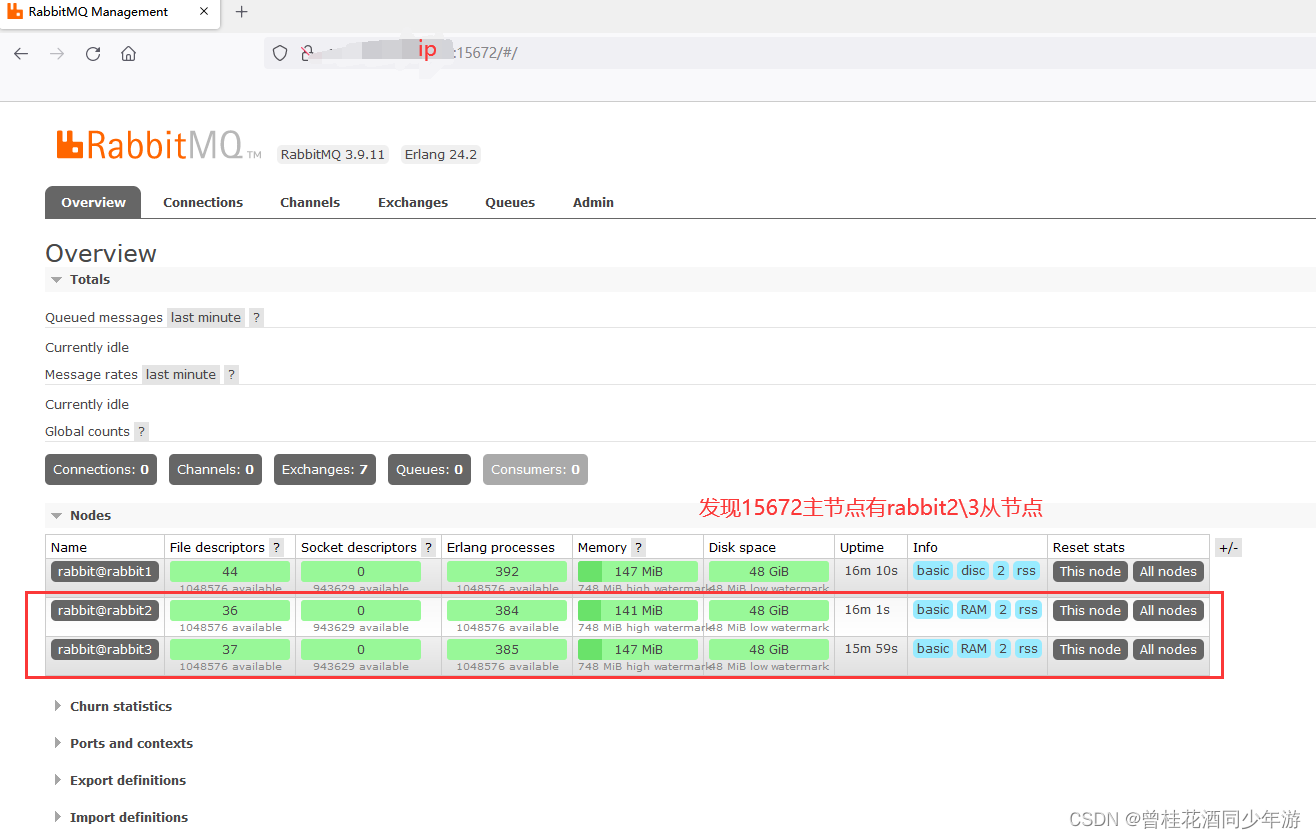Switch to the Overview tab
1316x839 pixels.
(x=93, y=202)
